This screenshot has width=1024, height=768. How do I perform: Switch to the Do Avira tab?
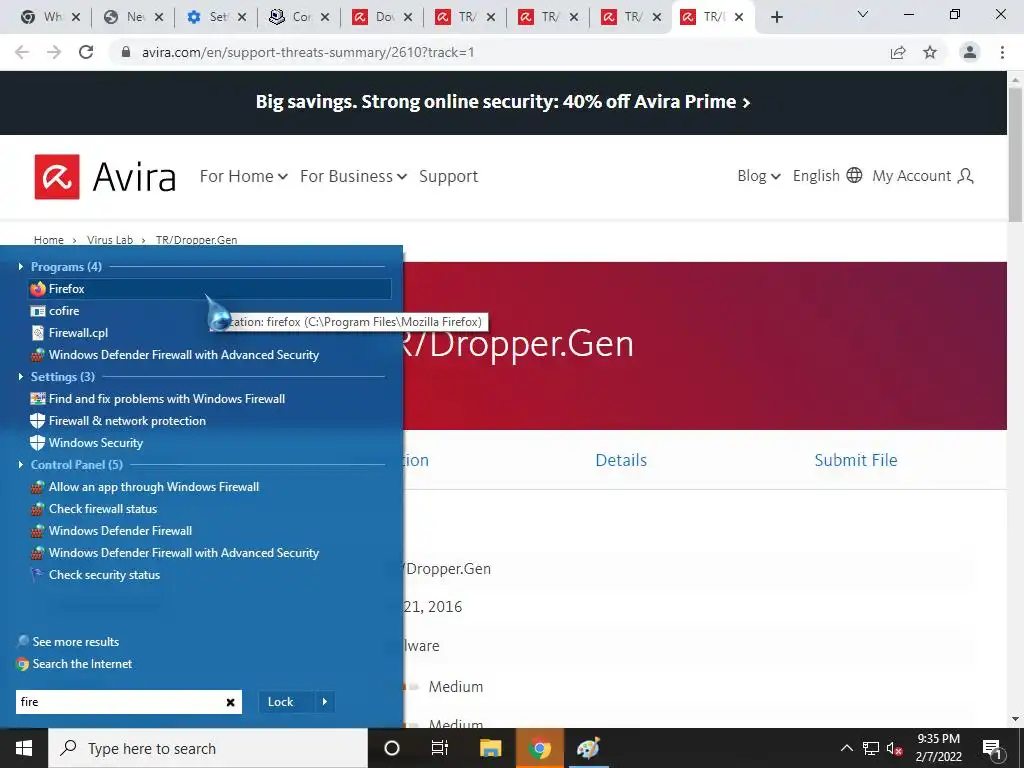(381, 17)
